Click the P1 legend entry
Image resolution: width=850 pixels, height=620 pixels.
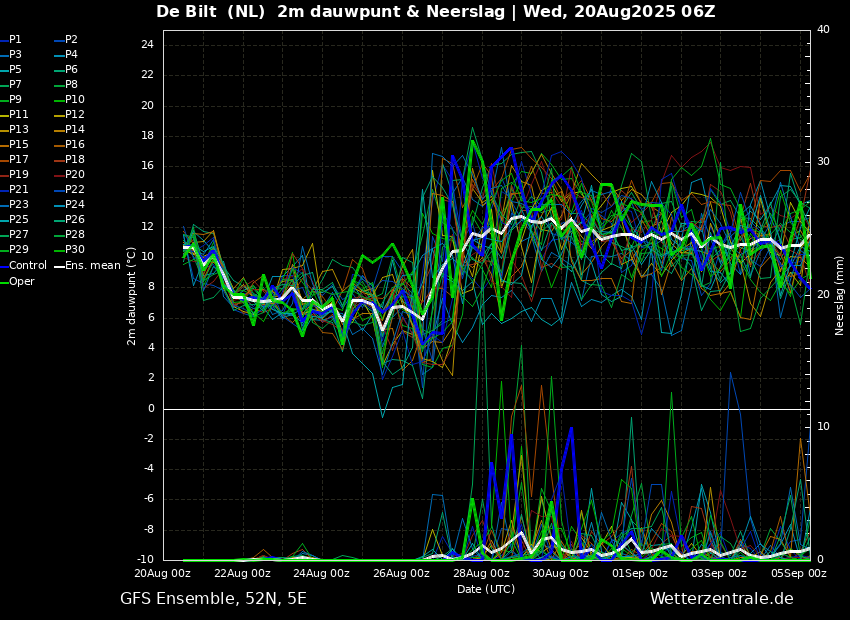[11, 40]
